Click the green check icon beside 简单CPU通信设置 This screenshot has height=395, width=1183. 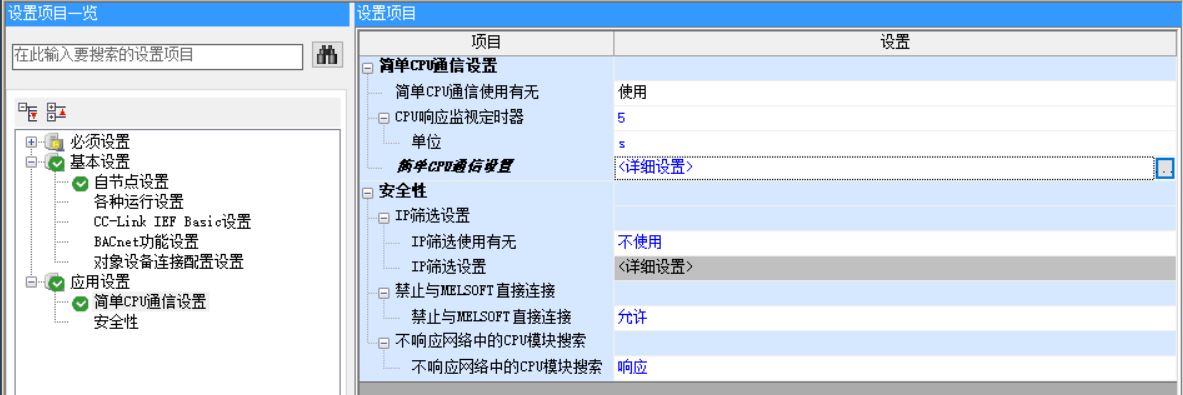point(81,303)
